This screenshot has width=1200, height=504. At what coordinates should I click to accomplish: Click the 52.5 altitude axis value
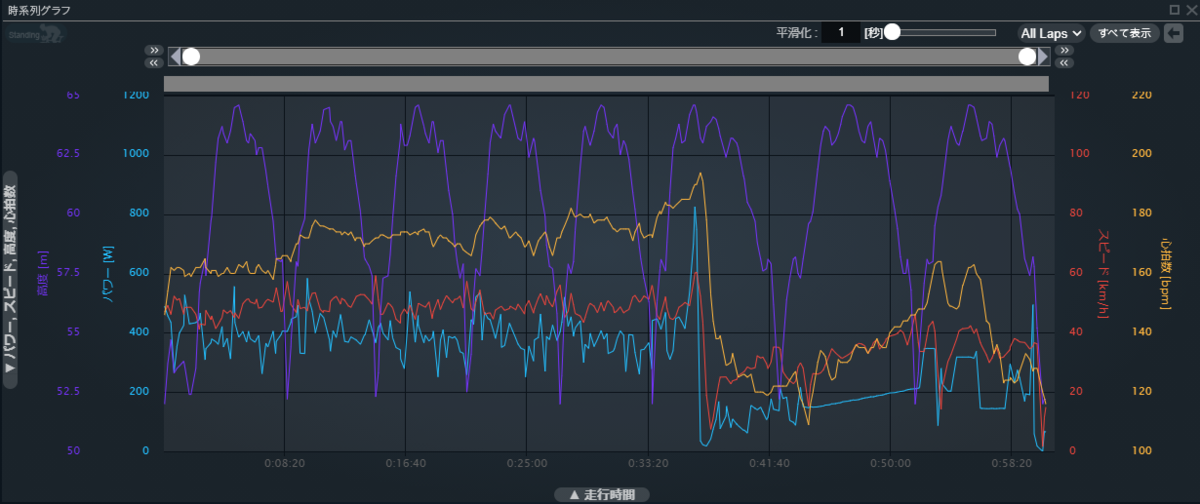pos(67,392)
